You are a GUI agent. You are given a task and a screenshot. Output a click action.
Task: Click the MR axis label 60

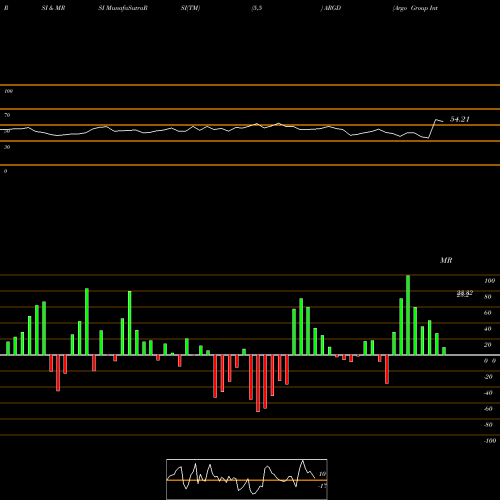488,313
